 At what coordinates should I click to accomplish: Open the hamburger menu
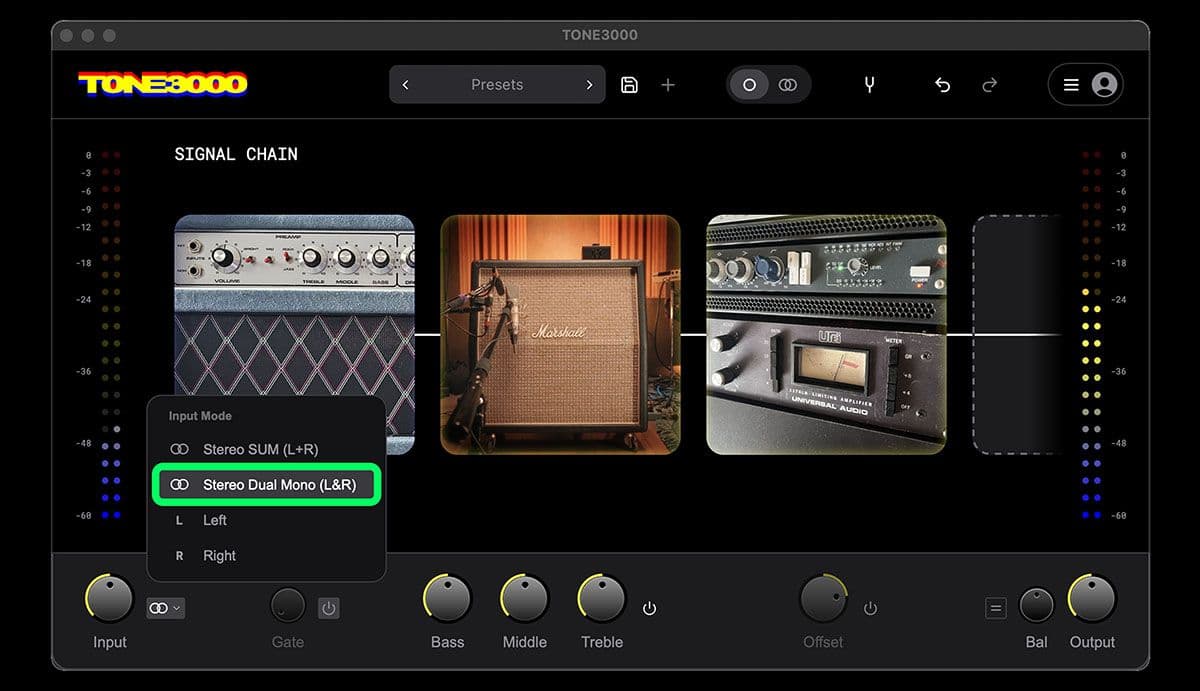1071,85
